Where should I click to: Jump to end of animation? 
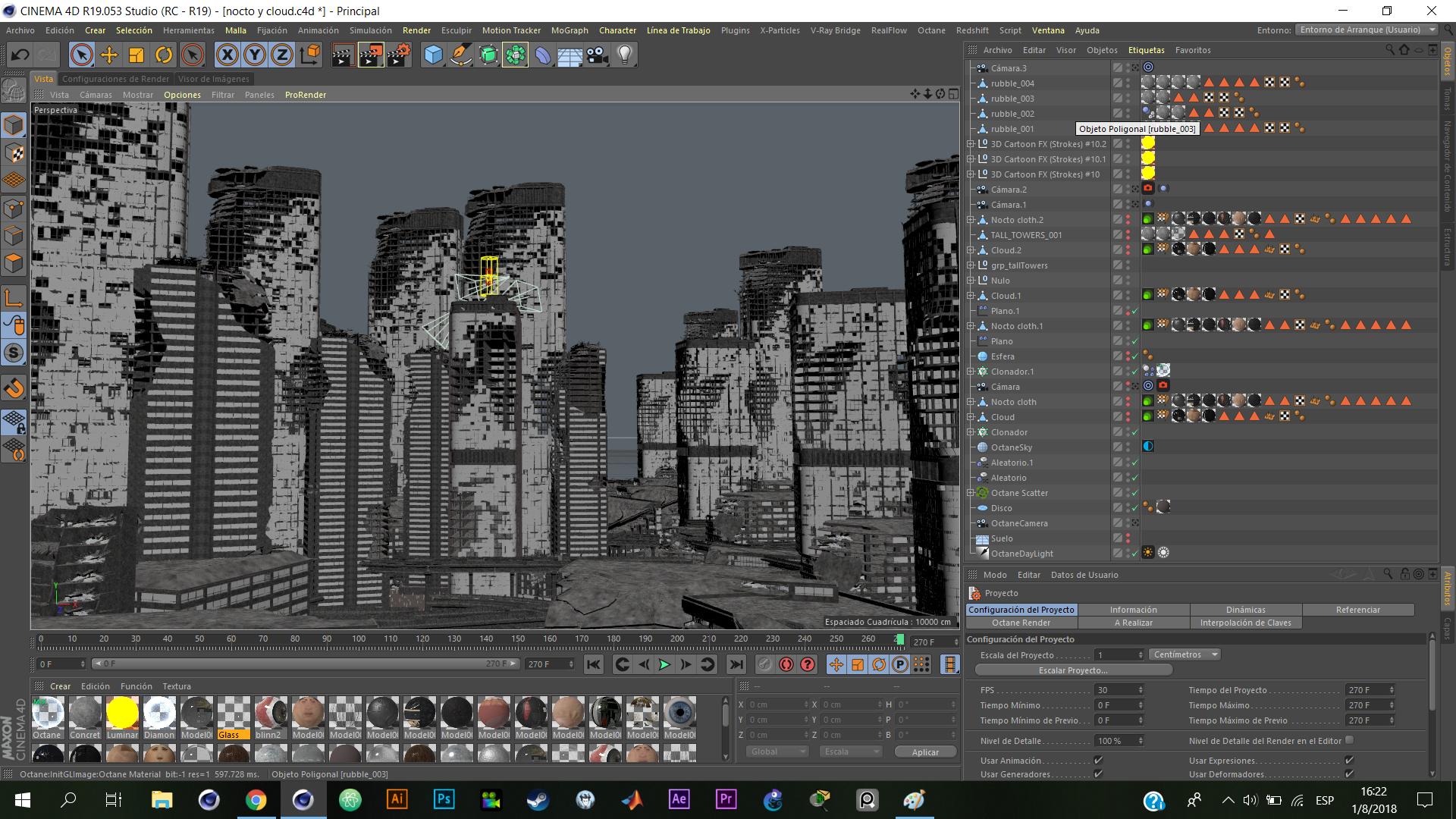[x=736, y=665]
